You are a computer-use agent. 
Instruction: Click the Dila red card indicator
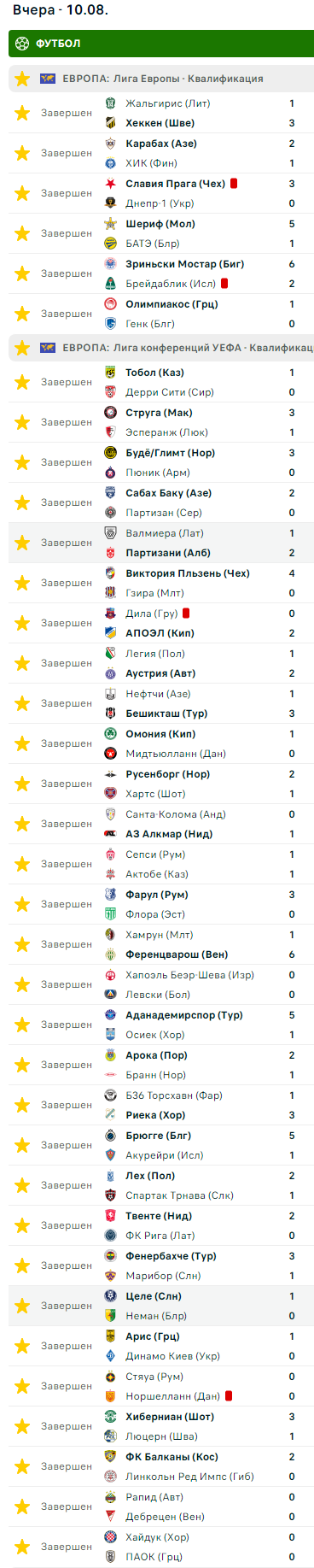pos(186,614)
